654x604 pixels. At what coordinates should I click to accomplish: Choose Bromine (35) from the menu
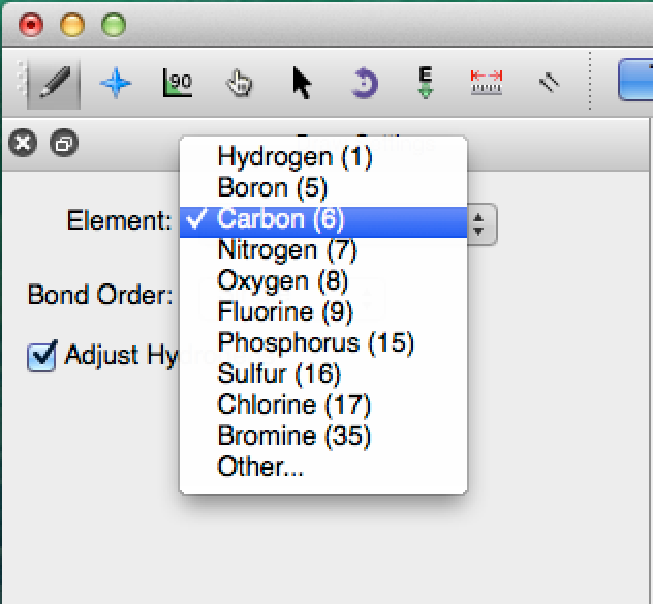[x=294, y=436]
